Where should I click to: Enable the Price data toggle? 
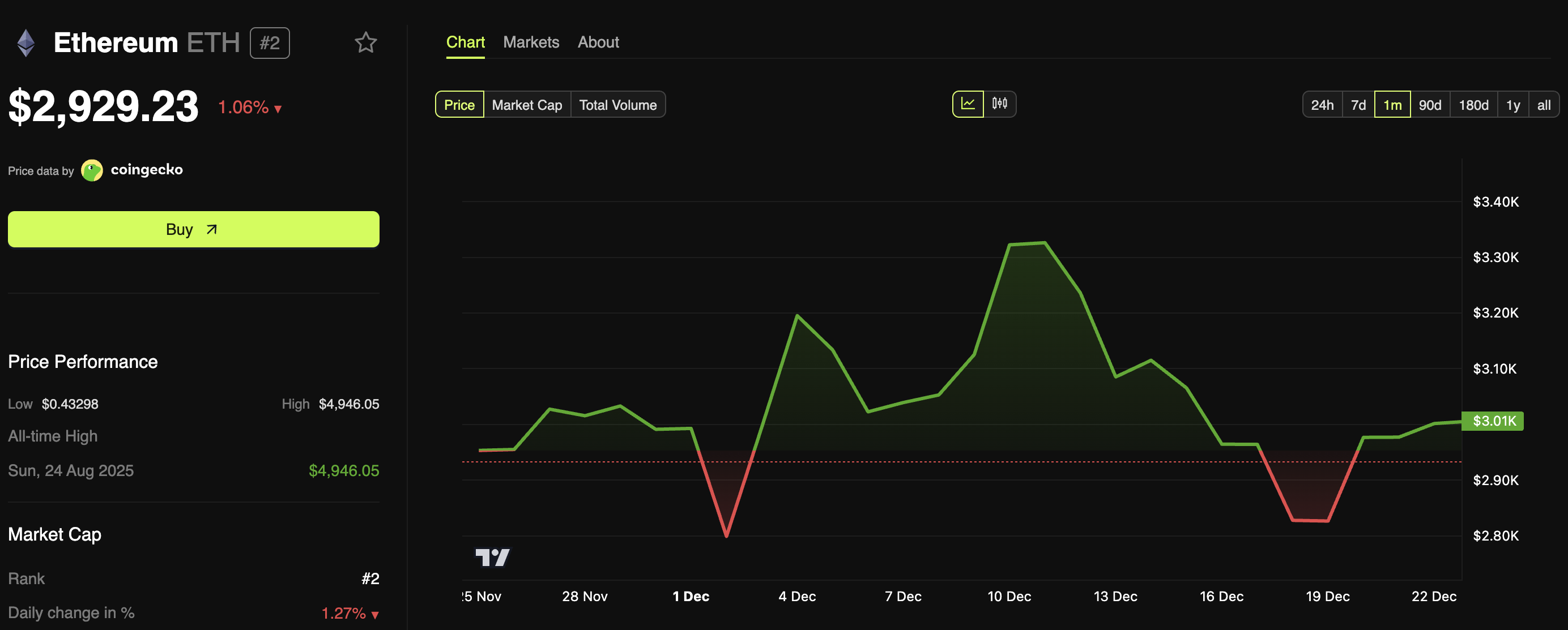point(459,104)
